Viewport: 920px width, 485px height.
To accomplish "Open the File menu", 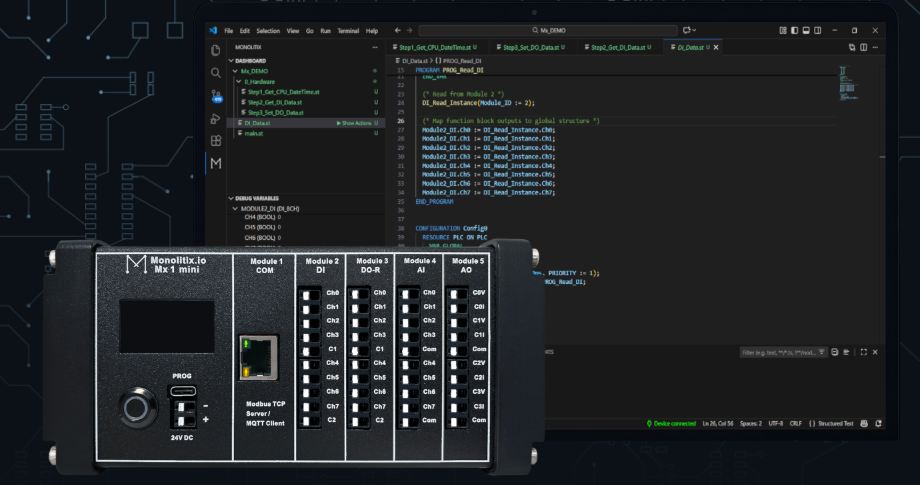I will (228, 31).
